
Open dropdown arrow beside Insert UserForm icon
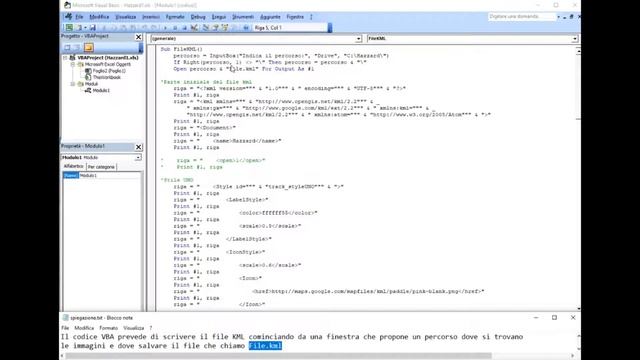click(x=85, y=28)
